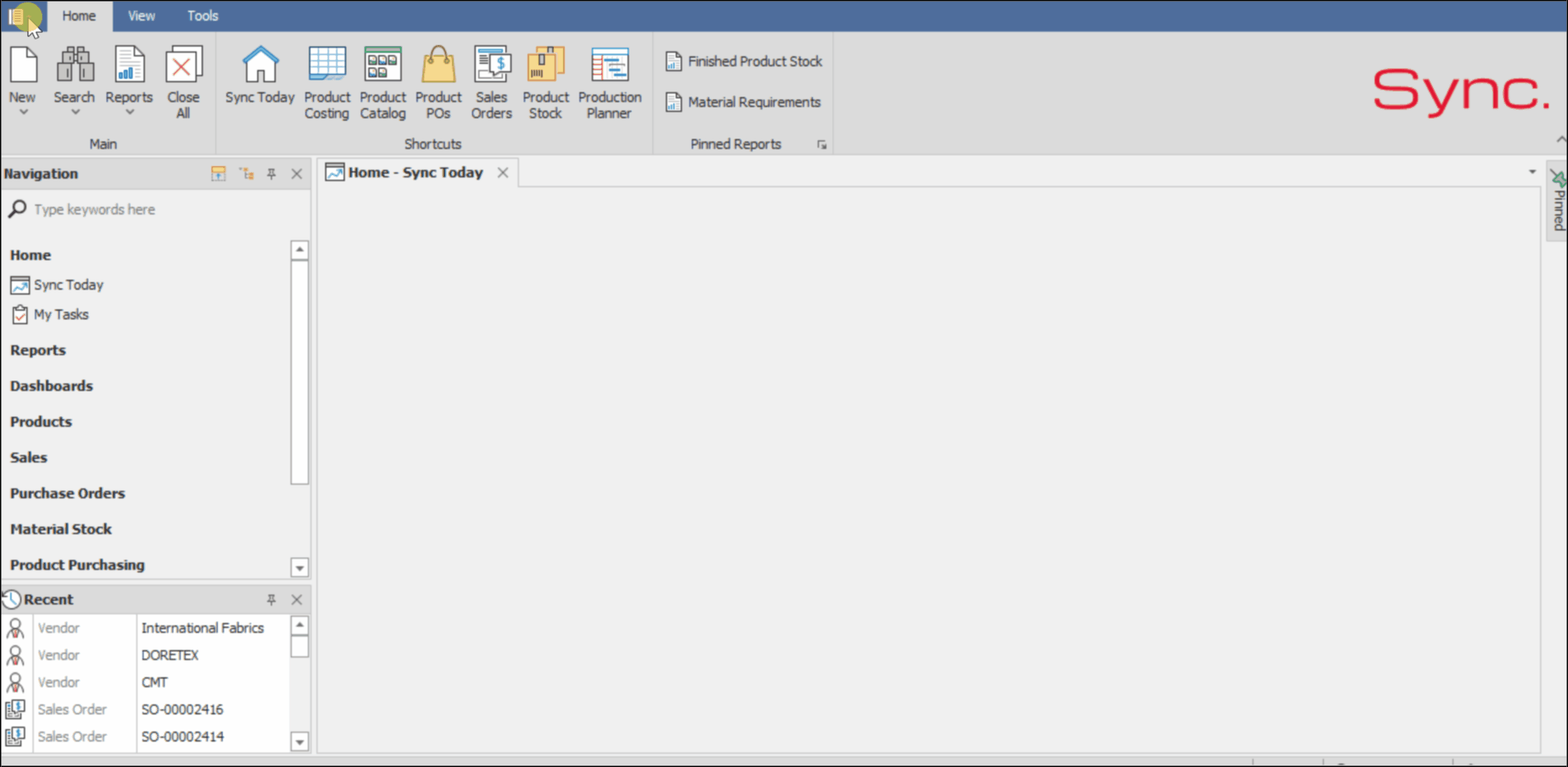Click Navigation scrollbar down arrow
1568x767 pixels.
pyautogui.click(x=300, y=568)
